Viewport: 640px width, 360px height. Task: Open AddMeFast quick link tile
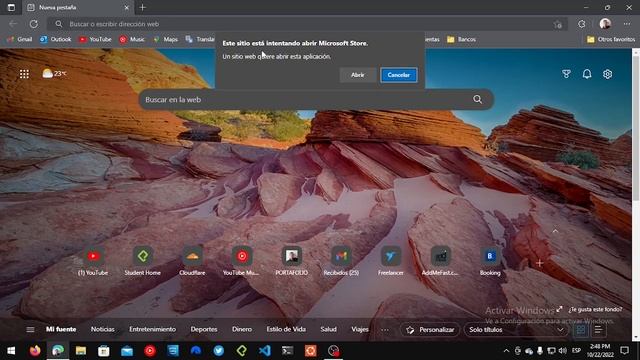coord(440,261)
